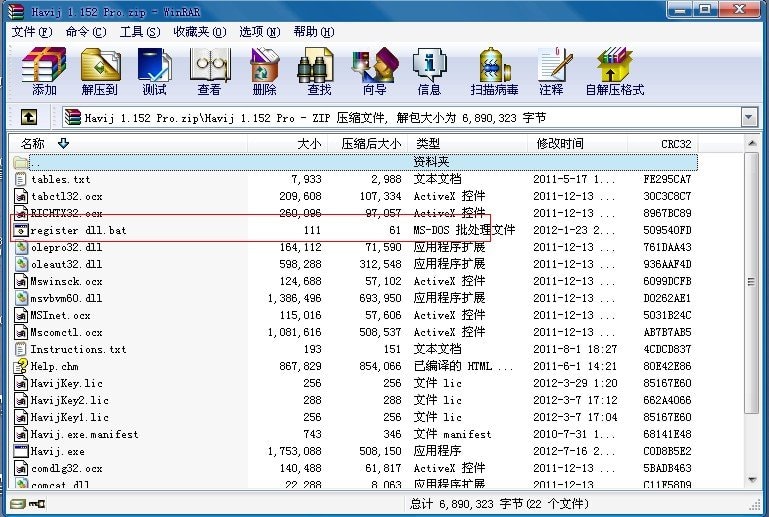Sort by 名称 column header

coord(128,144)
